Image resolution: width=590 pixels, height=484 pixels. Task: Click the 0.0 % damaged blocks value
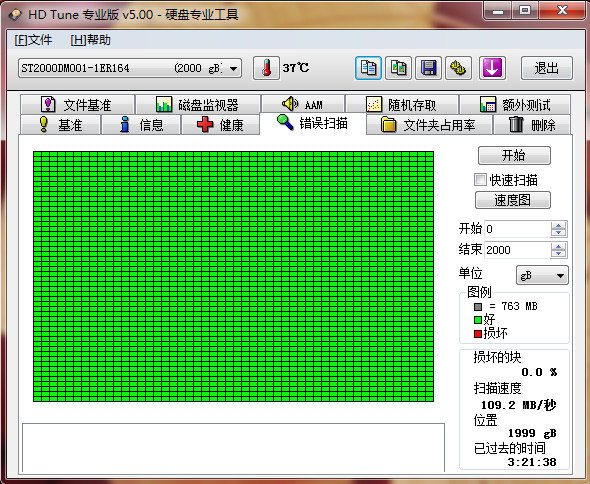[539, 372]
